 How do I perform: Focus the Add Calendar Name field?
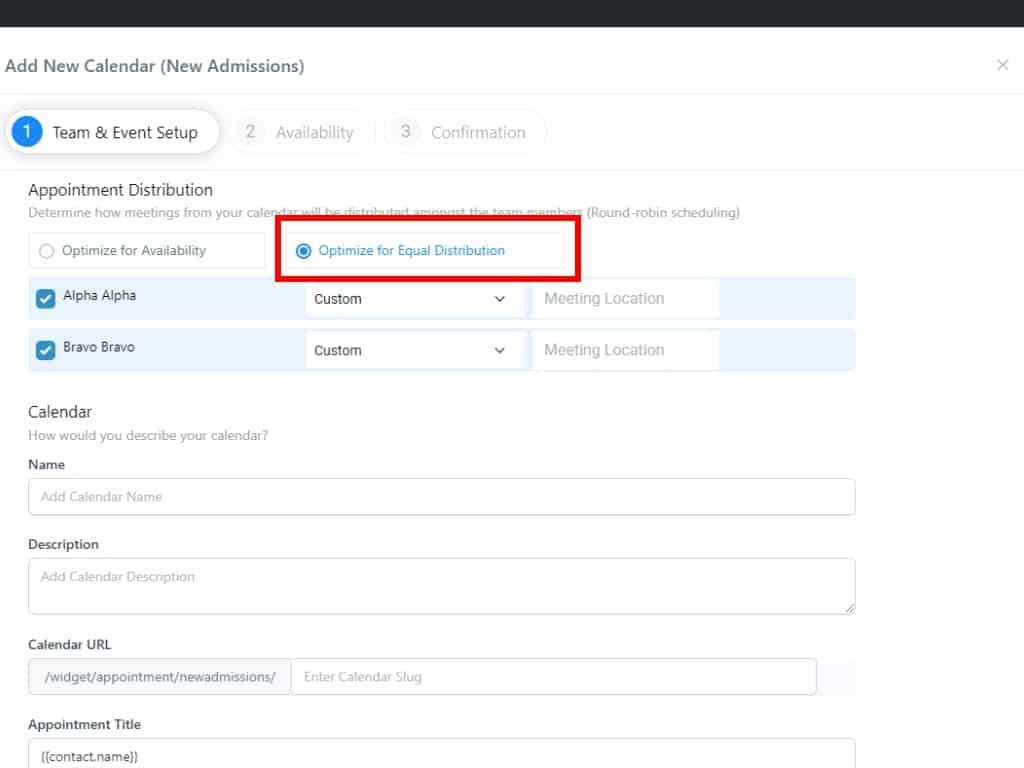coord(441,497)
